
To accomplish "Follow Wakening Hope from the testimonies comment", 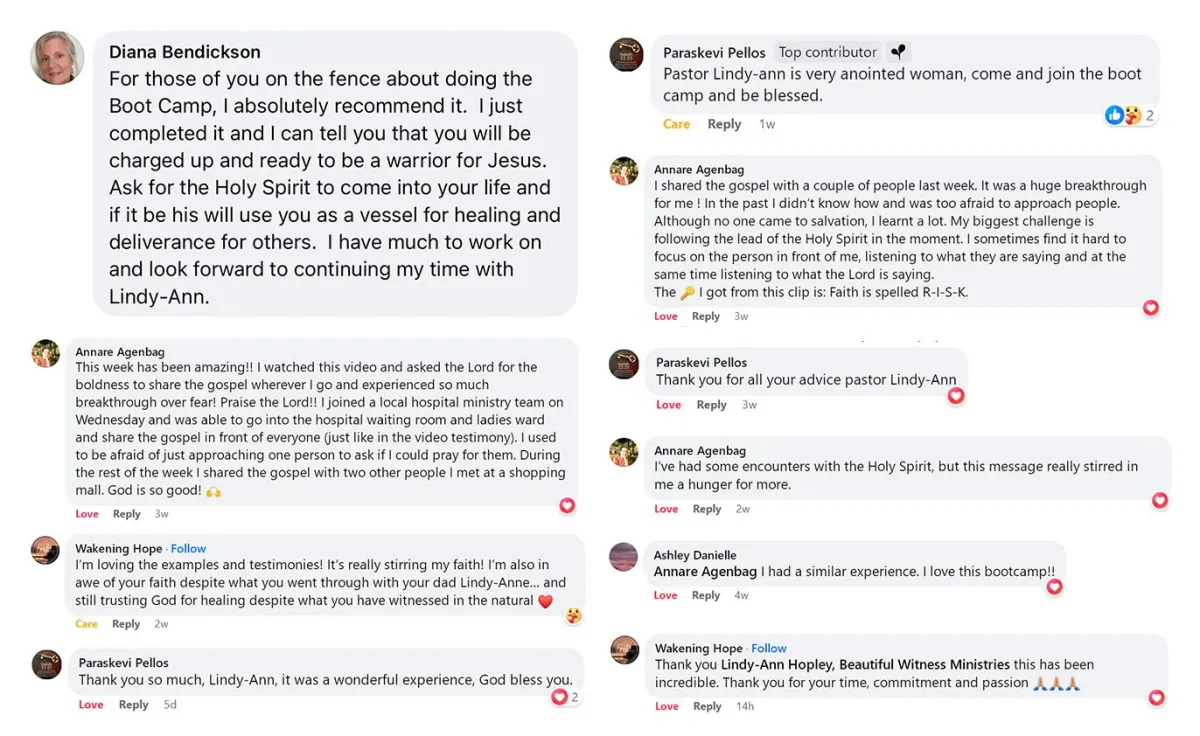I will coord(188,548).
